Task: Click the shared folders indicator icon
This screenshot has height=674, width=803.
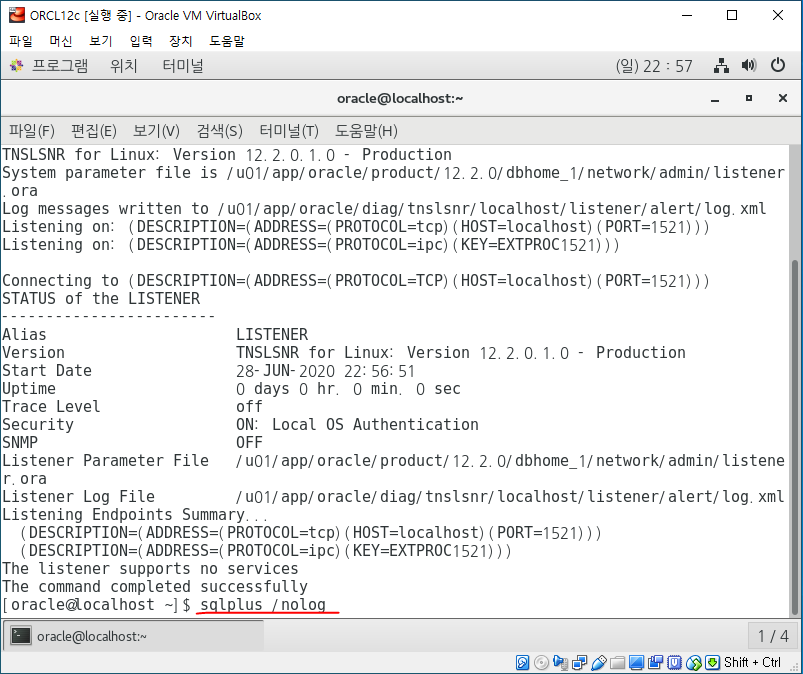Action: click(617, 662)
